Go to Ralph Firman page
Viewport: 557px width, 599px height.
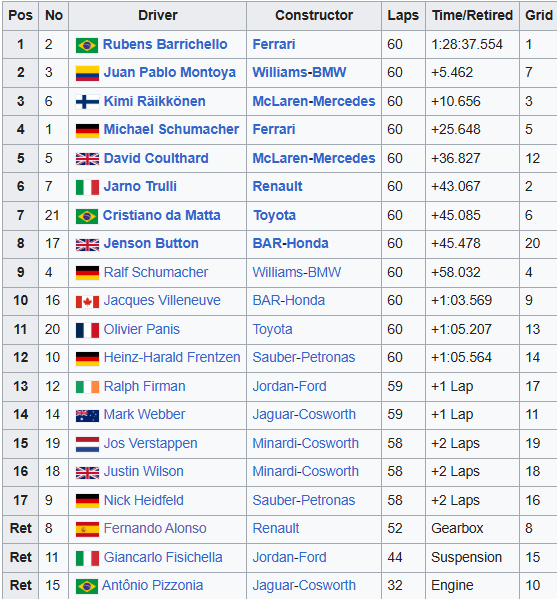(x=145, y=386)
